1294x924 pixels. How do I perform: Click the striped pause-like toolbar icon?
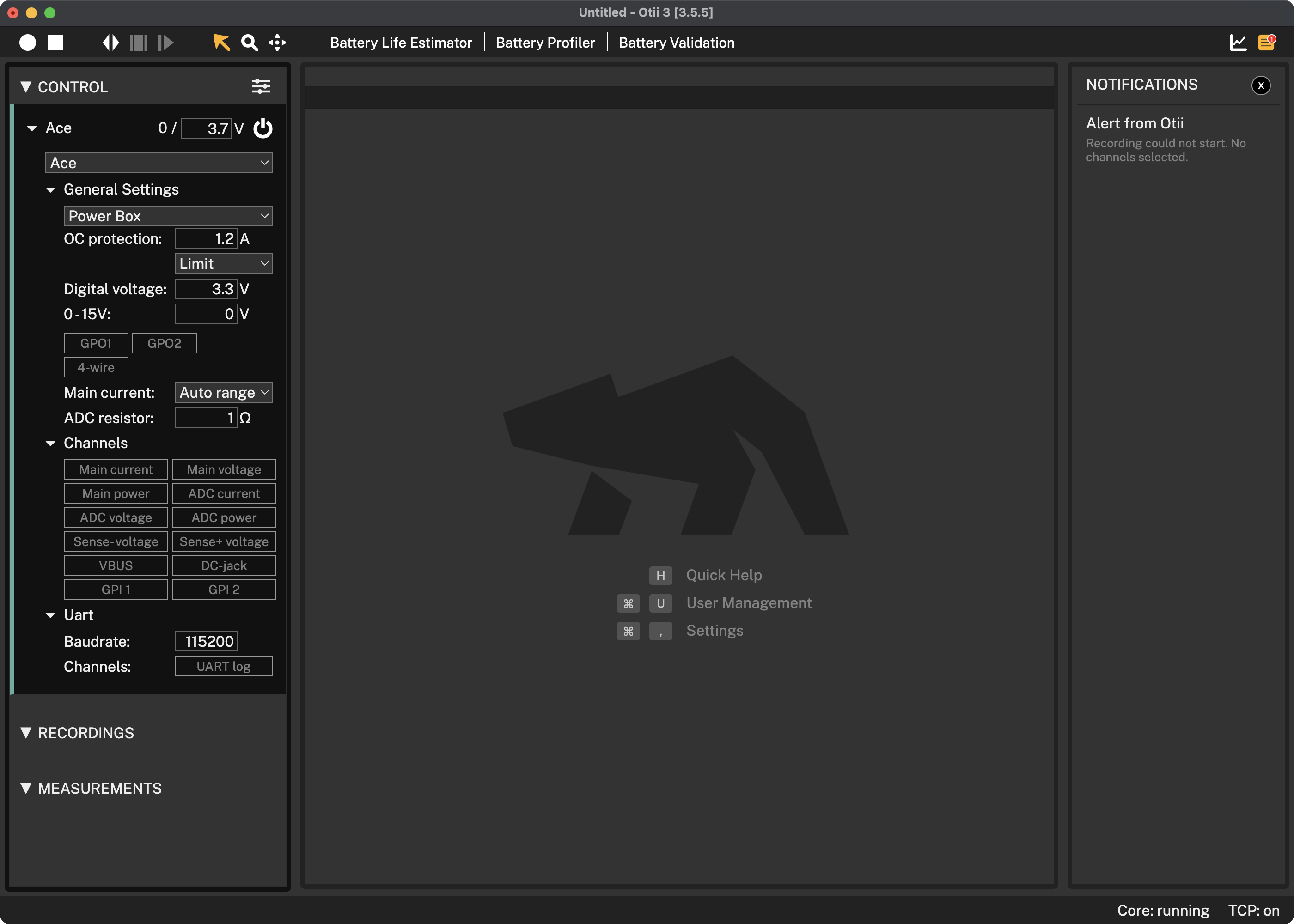click(138, 43)
